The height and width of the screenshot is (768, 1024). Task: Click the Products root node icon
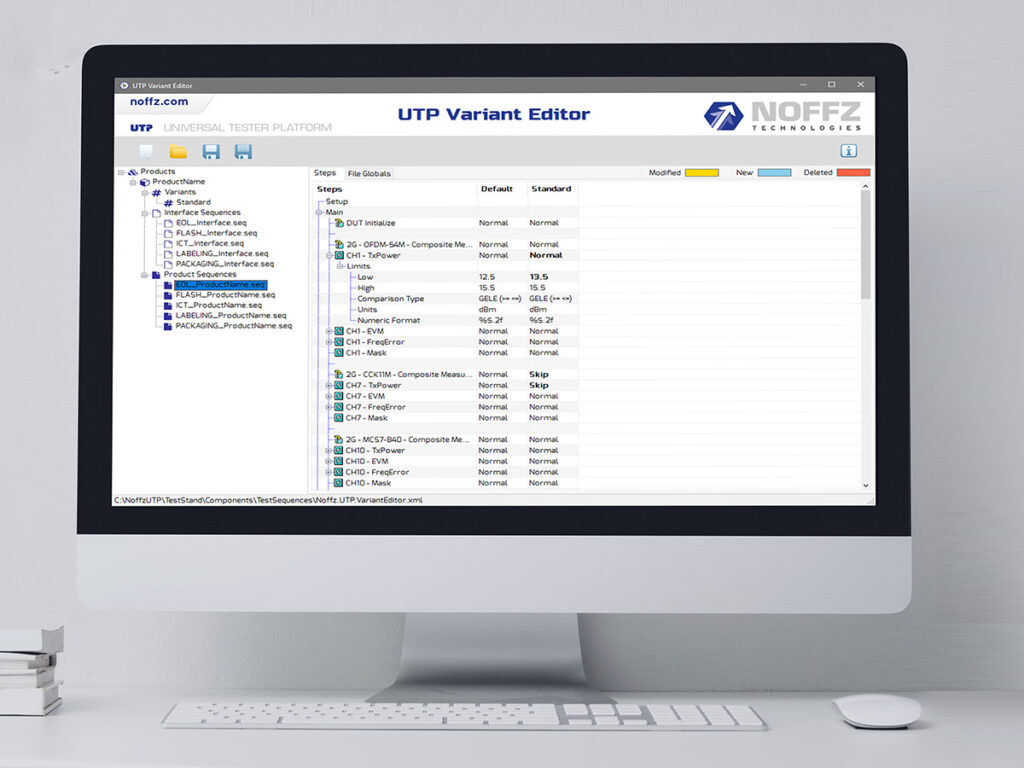[133, 172]
